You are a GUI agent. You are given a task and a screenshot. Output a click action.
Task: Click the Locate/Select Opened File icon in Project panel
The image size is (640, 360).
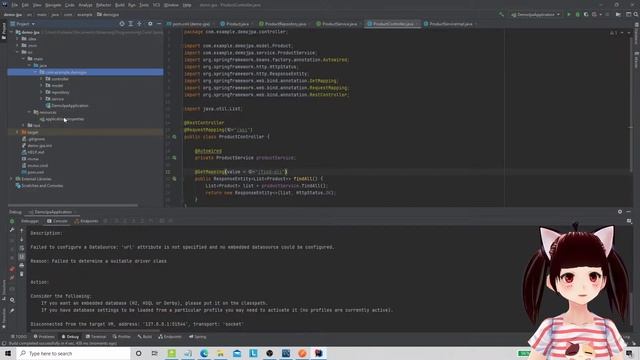pyautogui.click(x=122, y=24)
